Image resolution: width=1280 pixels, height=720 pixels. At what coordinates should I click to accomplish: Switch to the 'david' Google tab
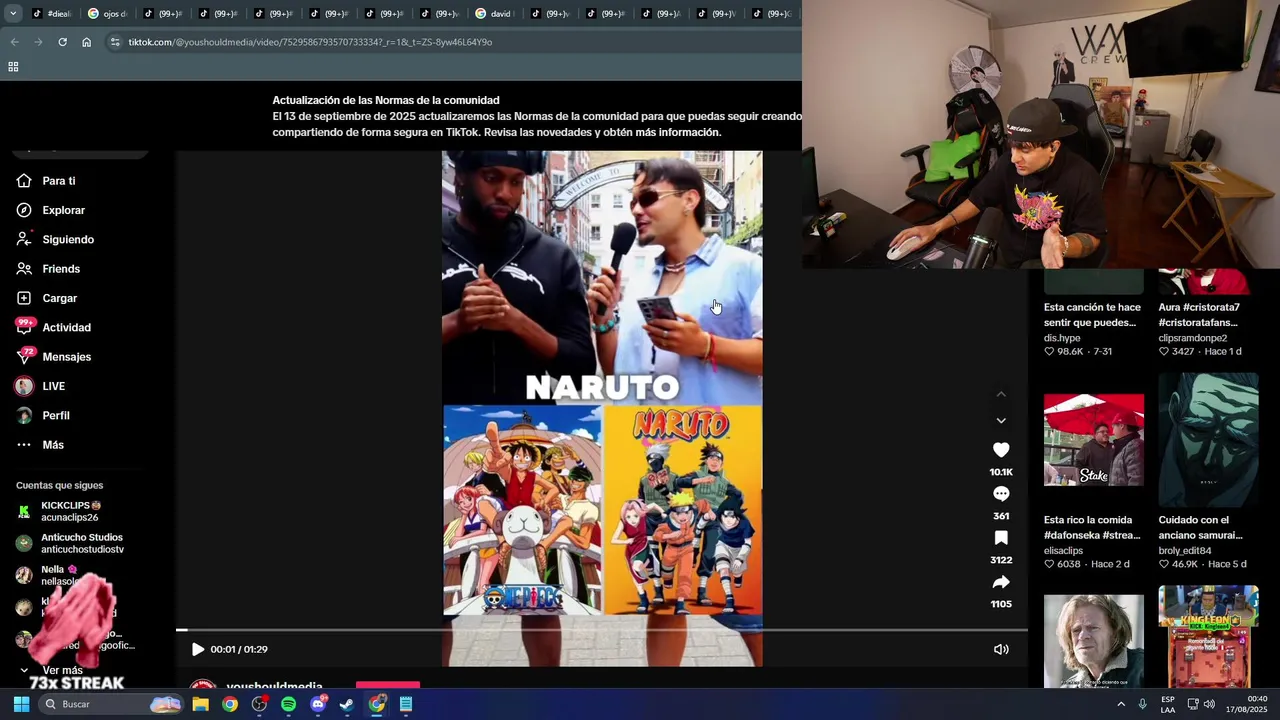click(494, 14)
